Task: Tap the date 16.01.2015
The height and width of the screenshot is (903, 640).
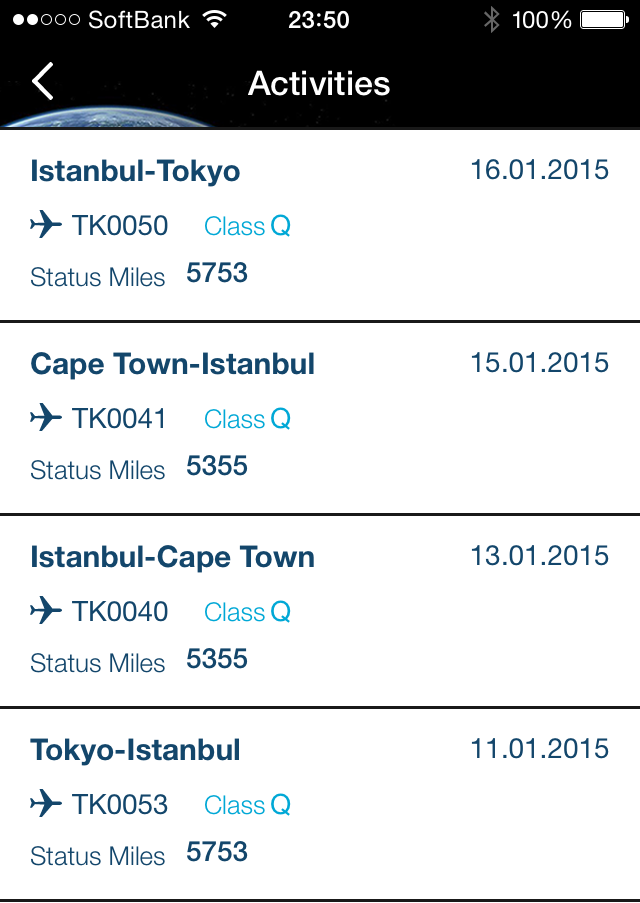Action: [x=539, y=170]
